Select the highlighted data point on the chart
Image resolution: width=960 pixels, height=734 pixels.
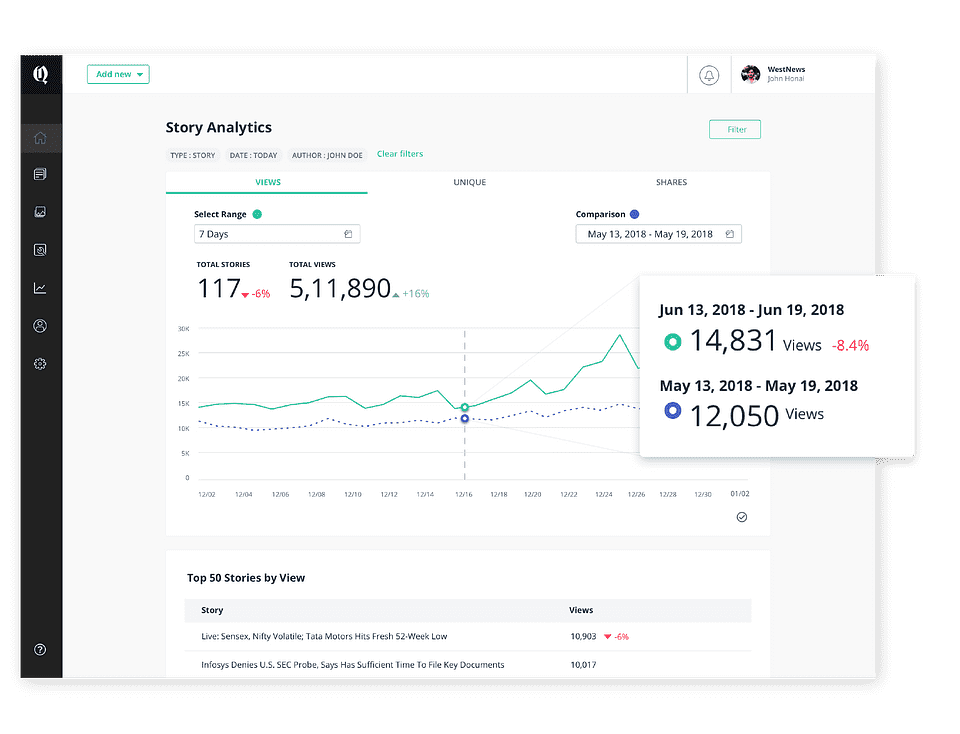[464, 407]
